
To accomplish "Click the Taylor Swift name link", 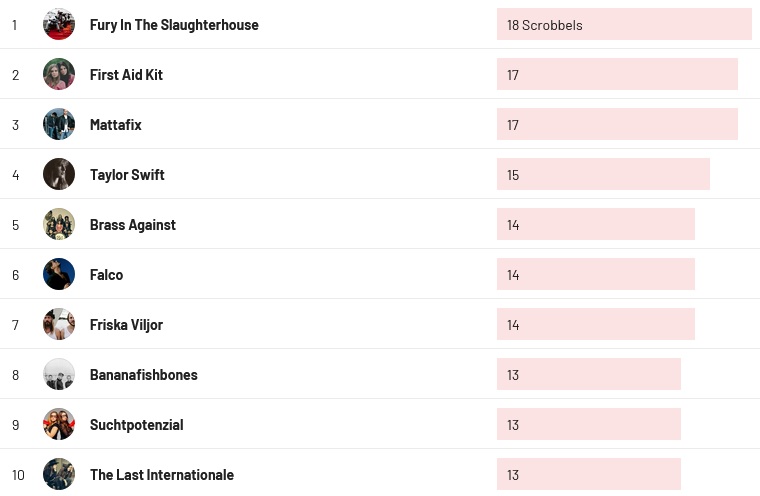I will pyautogui.click(x=127, y=175).
